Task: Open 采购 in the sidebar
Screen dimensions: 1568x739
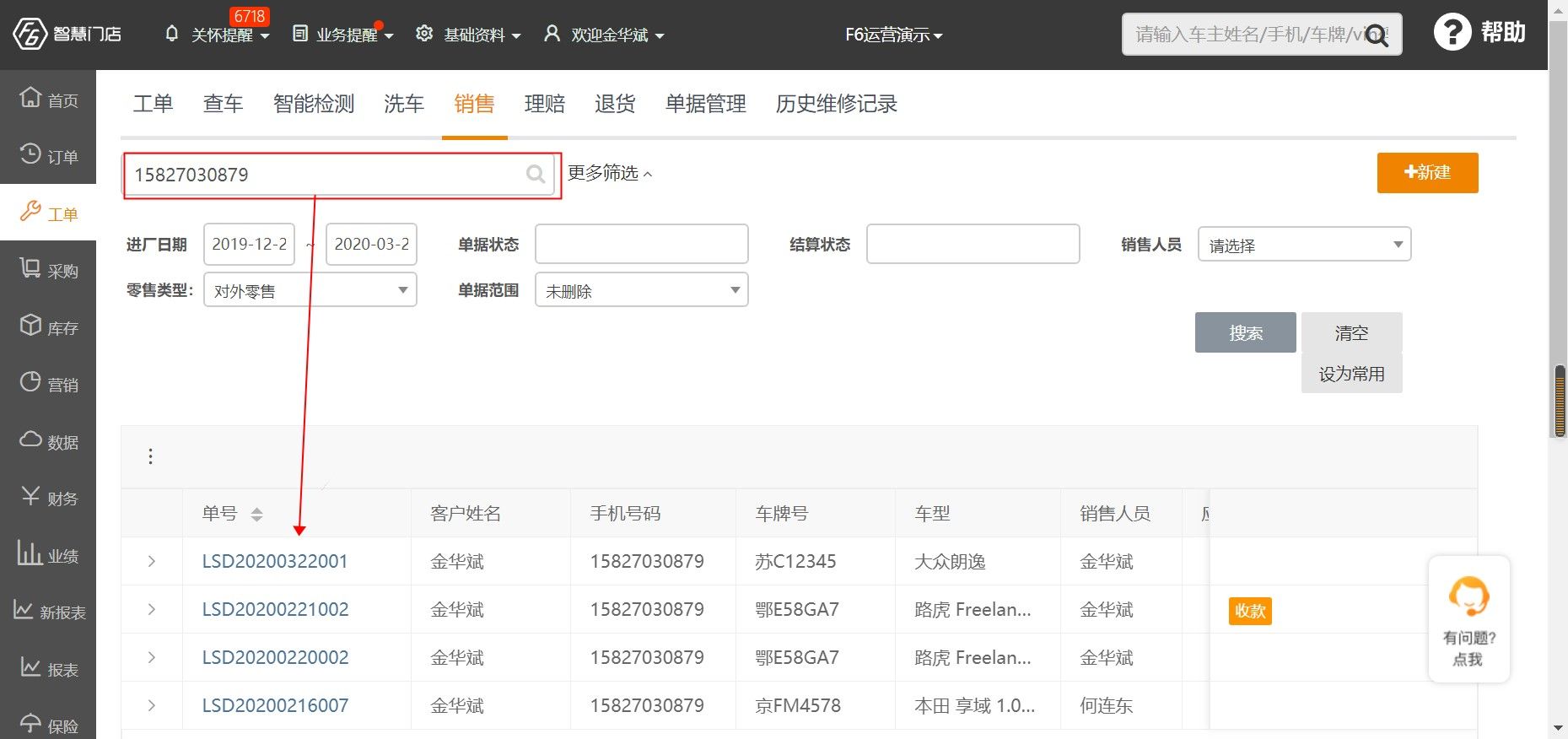Action: point(48,270)
